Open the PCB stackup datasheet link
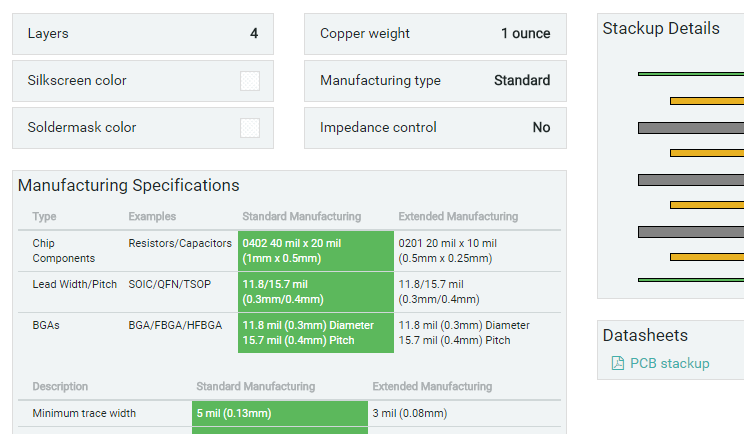This screenshot has width=744, height=434. pos(669,363)
